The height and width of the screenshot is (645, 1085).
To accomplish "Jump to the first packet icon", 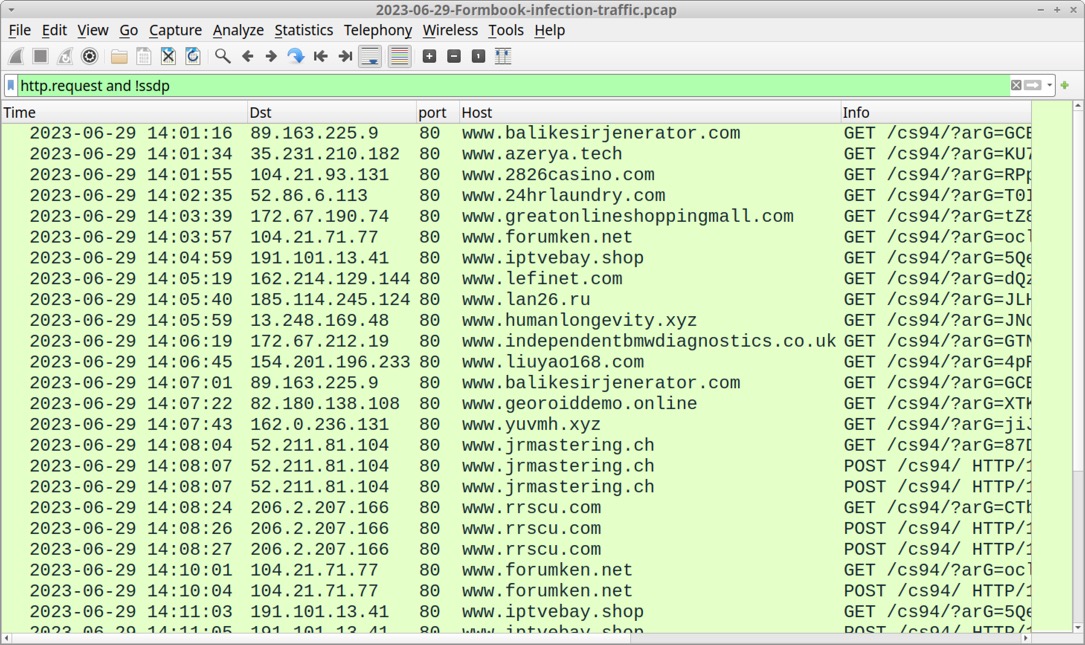I will click(x=320, y=56).
